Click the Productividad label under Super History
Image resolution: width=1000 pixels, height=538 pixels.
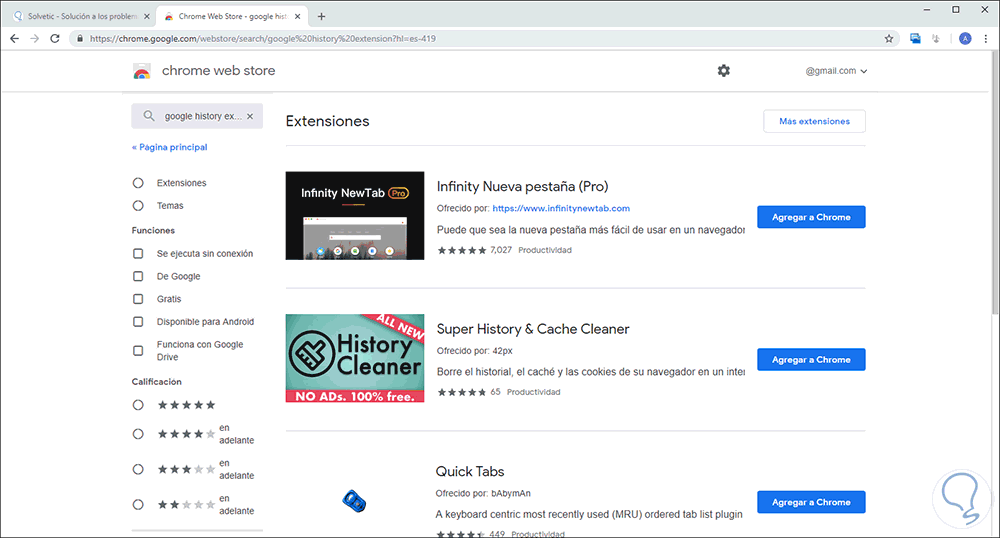pos(533,392)
